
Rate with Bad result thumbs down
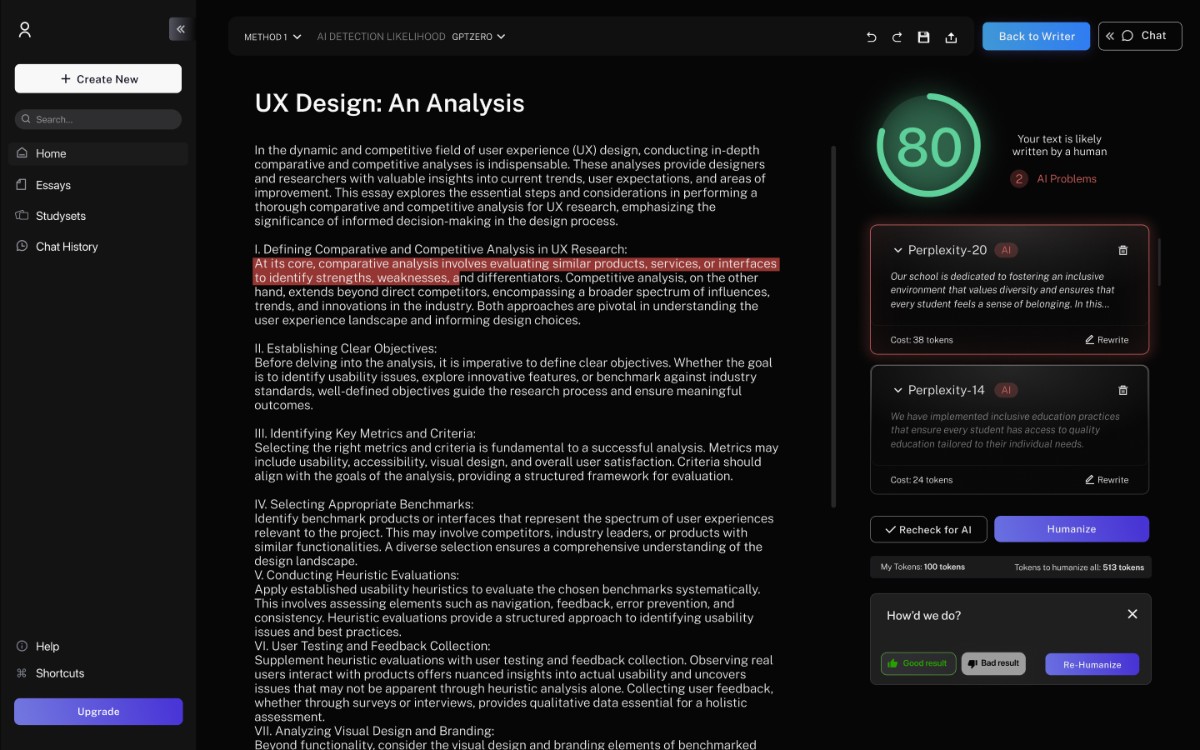993,664
